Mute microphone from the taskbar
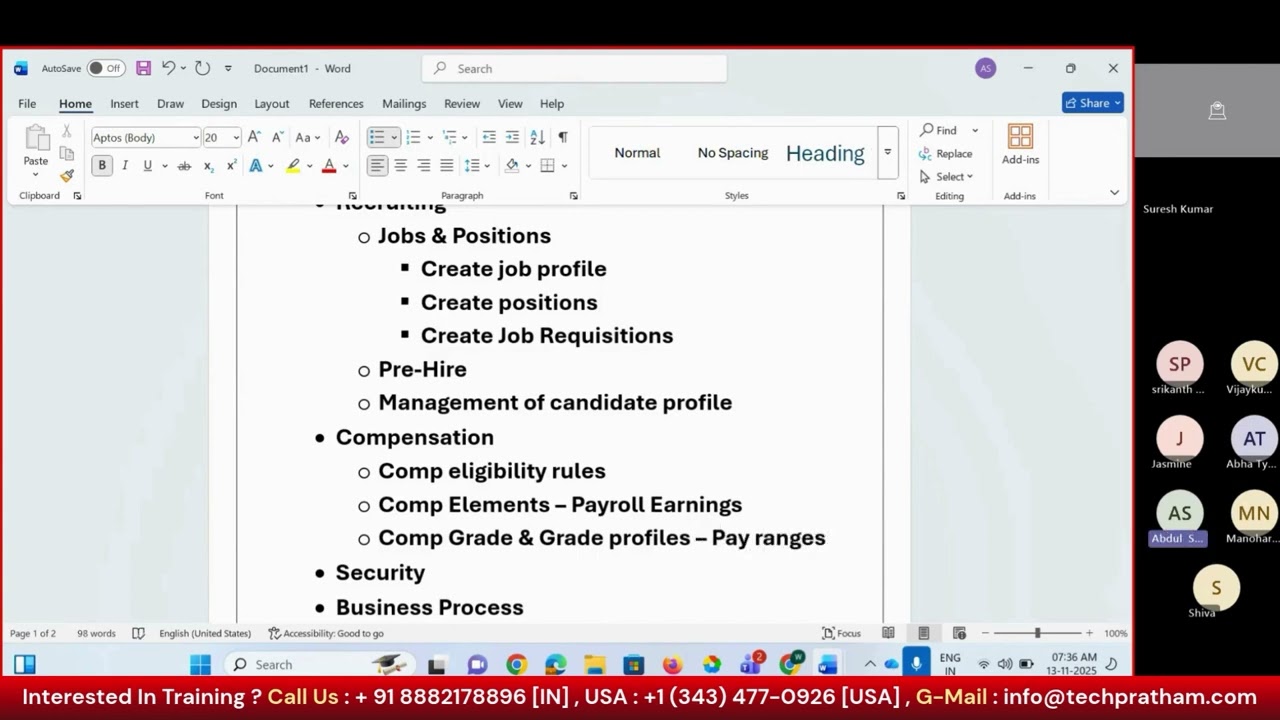The image size is (1280, 720). pos(916,664)
